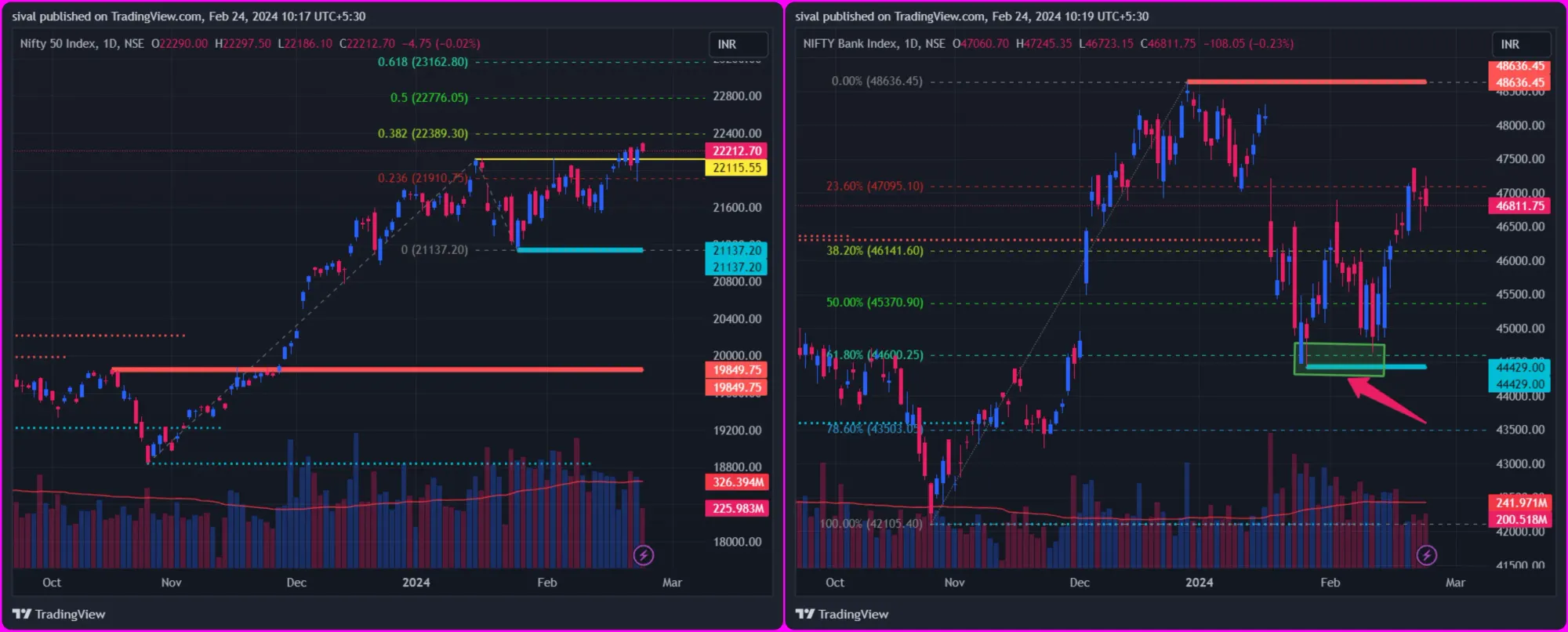Select the yellow 22115.55 price label

736,168
